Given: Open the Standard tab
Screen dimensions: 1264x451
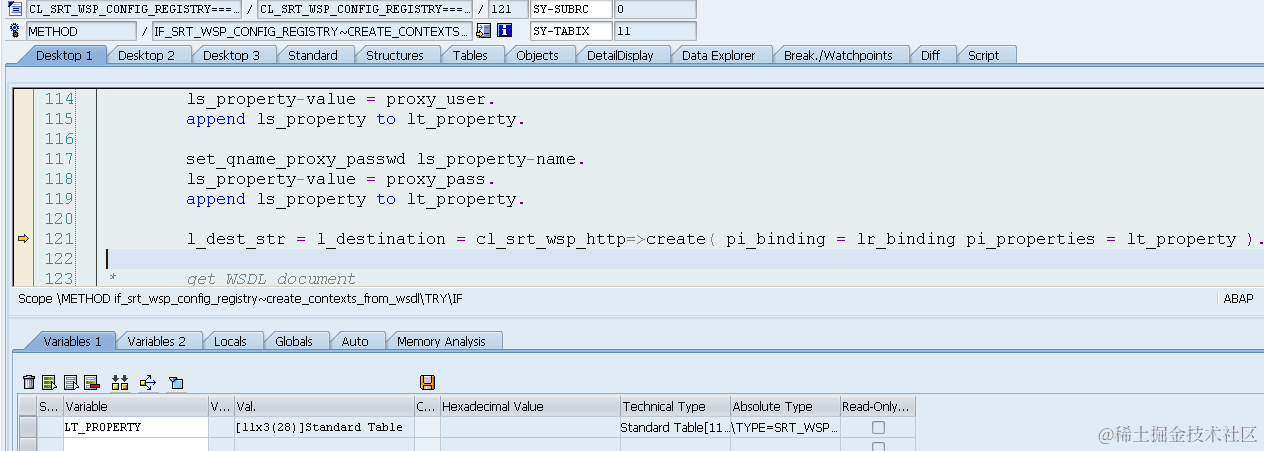Looking at the screenshot, I should (313, 55).
